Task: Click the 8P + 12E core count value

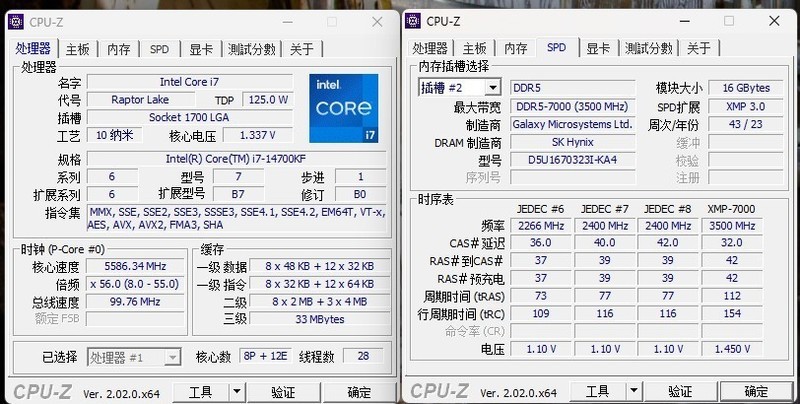Action: pyautogui.click(x=265, y=356)
